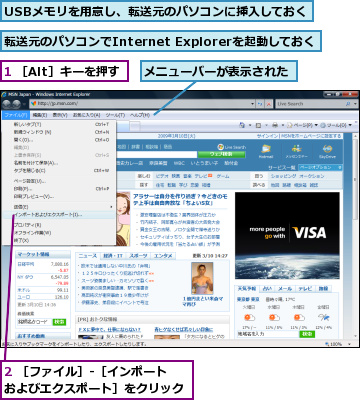Choose プロパティ(R) from File menu

(x=59, y=225)
